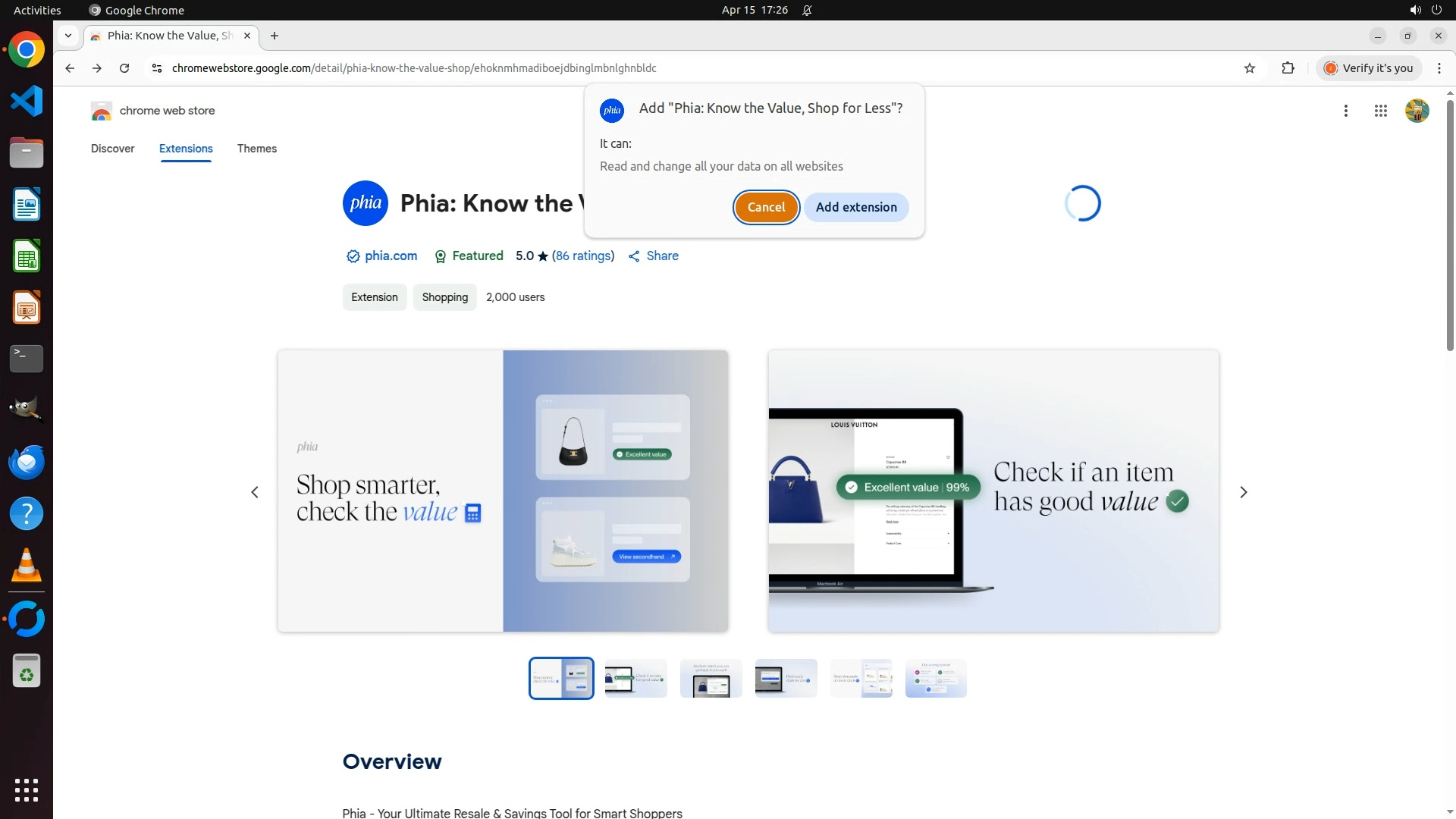The image size is (1456, 819).
Task: Bookmark this page with star icon
Action: [x=1250, y=68]
